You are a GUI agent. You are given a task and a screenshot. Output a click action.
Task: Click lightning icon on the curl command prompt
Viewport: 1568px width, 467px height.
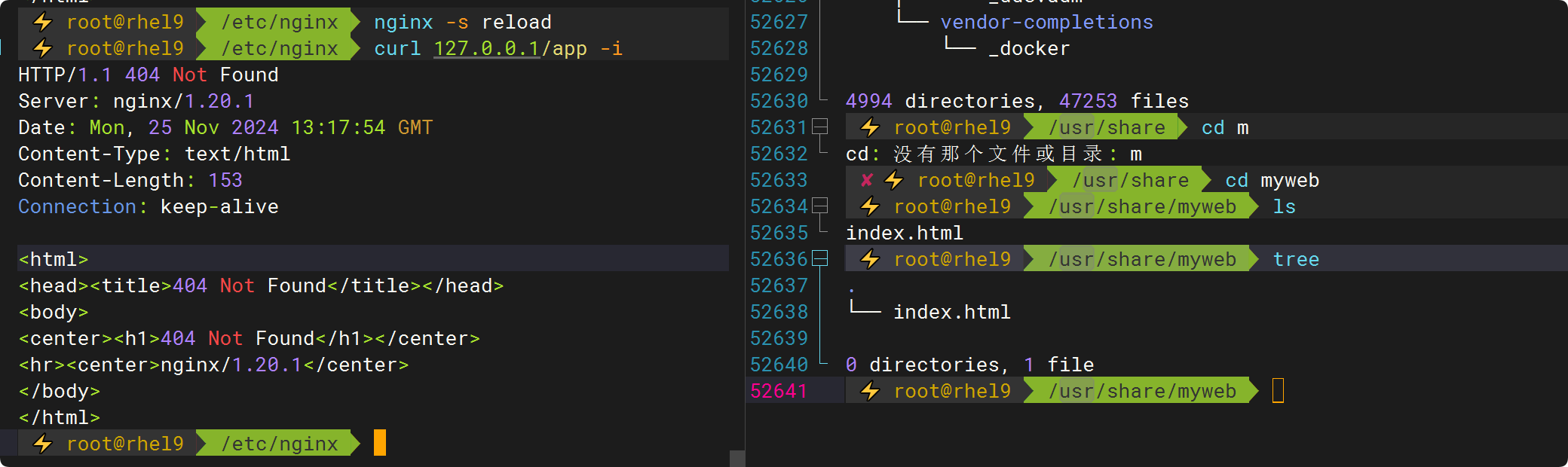[43, 48]
